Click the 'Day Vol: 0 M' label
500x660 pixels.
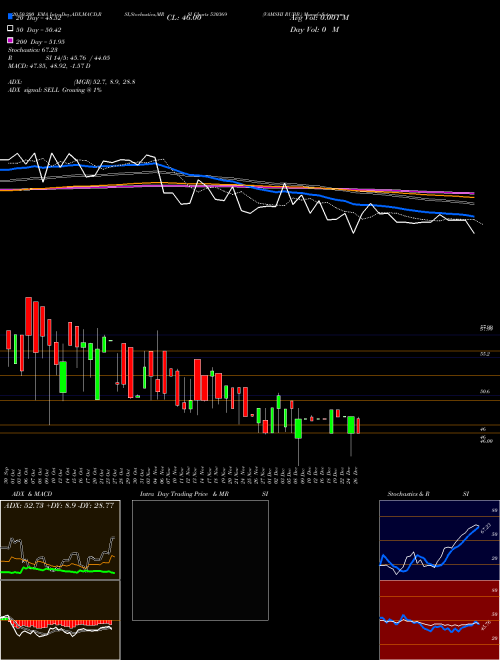click(314, 29)
